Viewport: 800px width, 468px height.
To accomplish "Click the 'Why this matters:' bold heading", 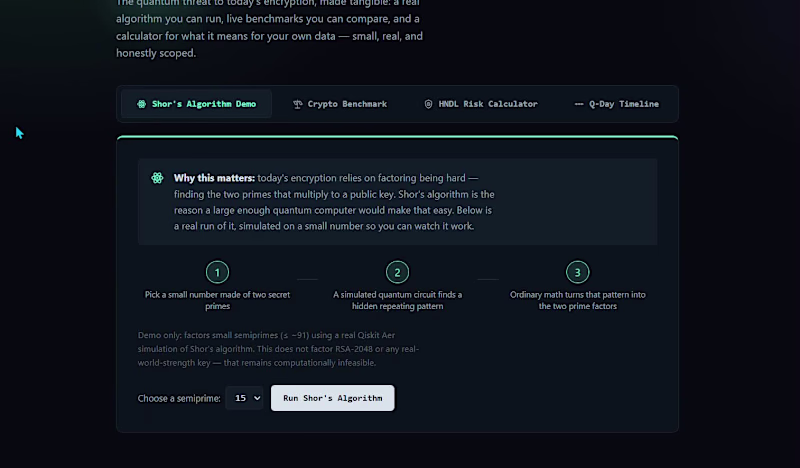I will (x=214, y=178).
